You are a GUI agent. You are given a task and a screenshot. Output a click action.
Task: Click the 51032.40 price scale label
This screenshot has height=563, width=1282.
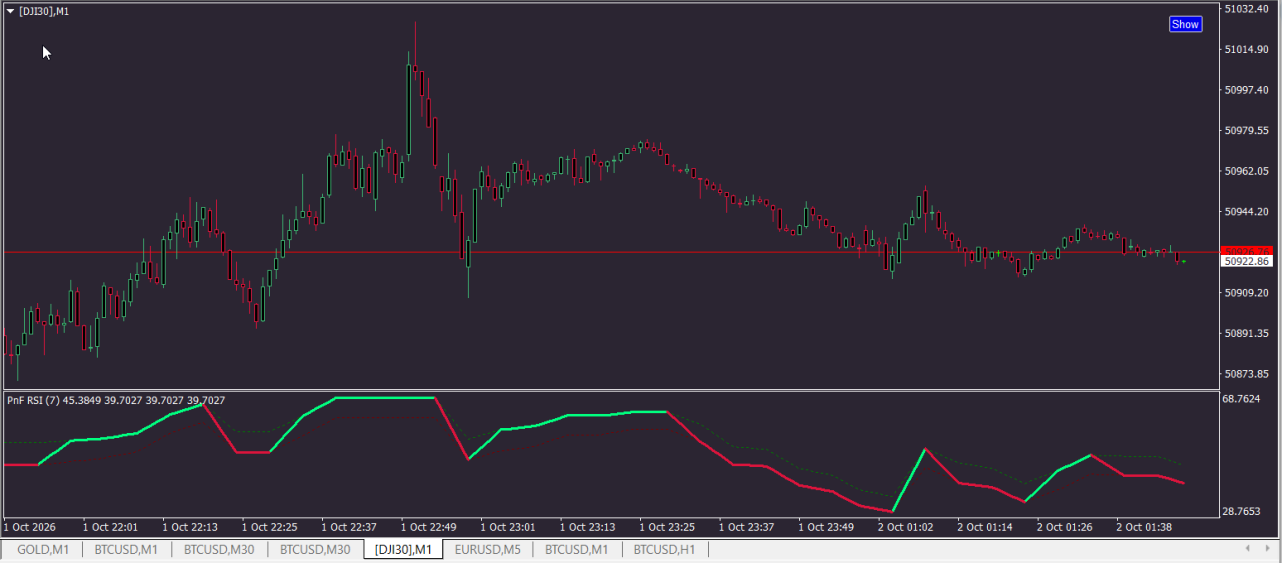click(x=1246, y=9)
